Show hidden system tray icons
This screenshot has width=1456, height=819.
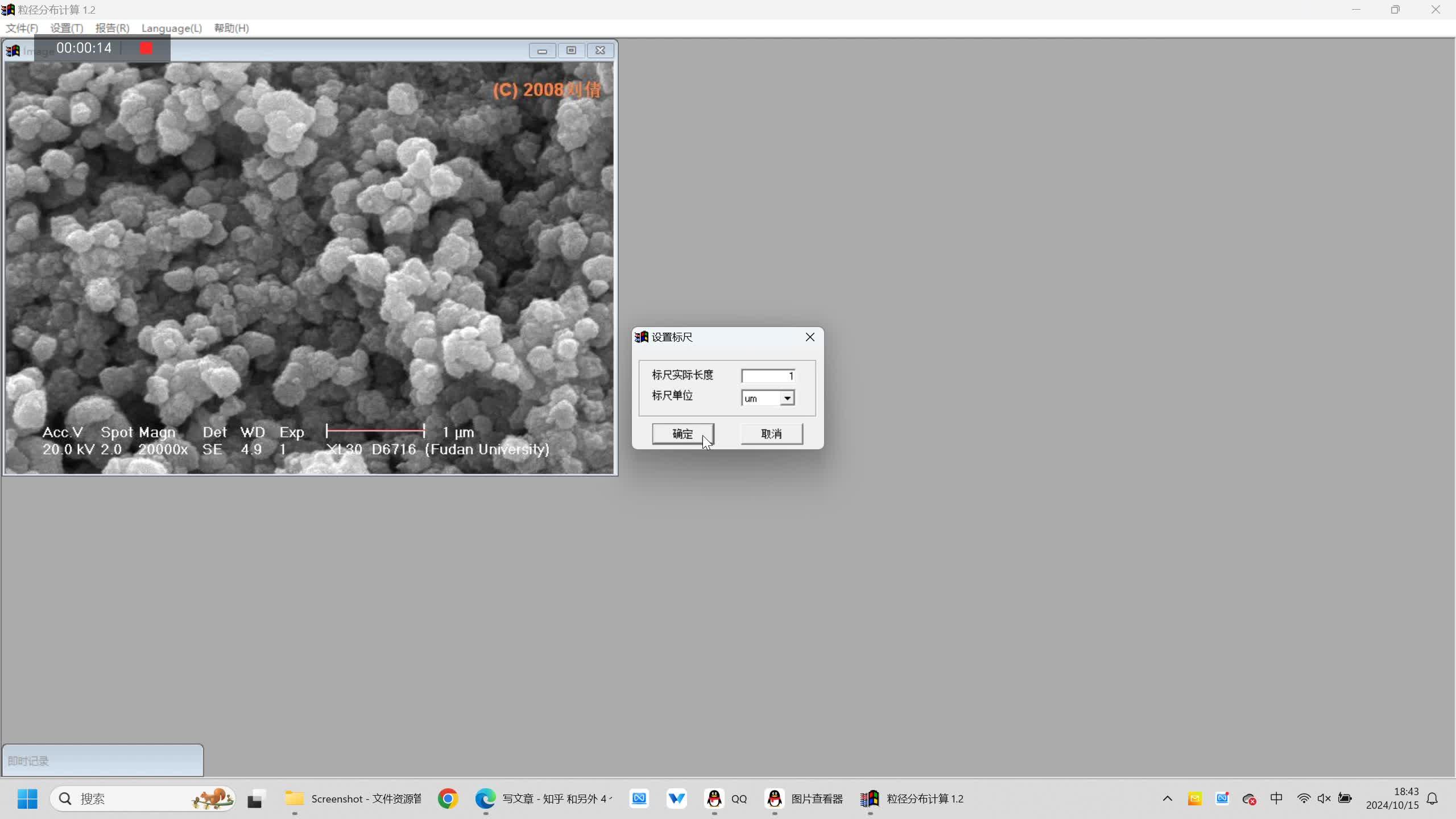(1167, 799)
